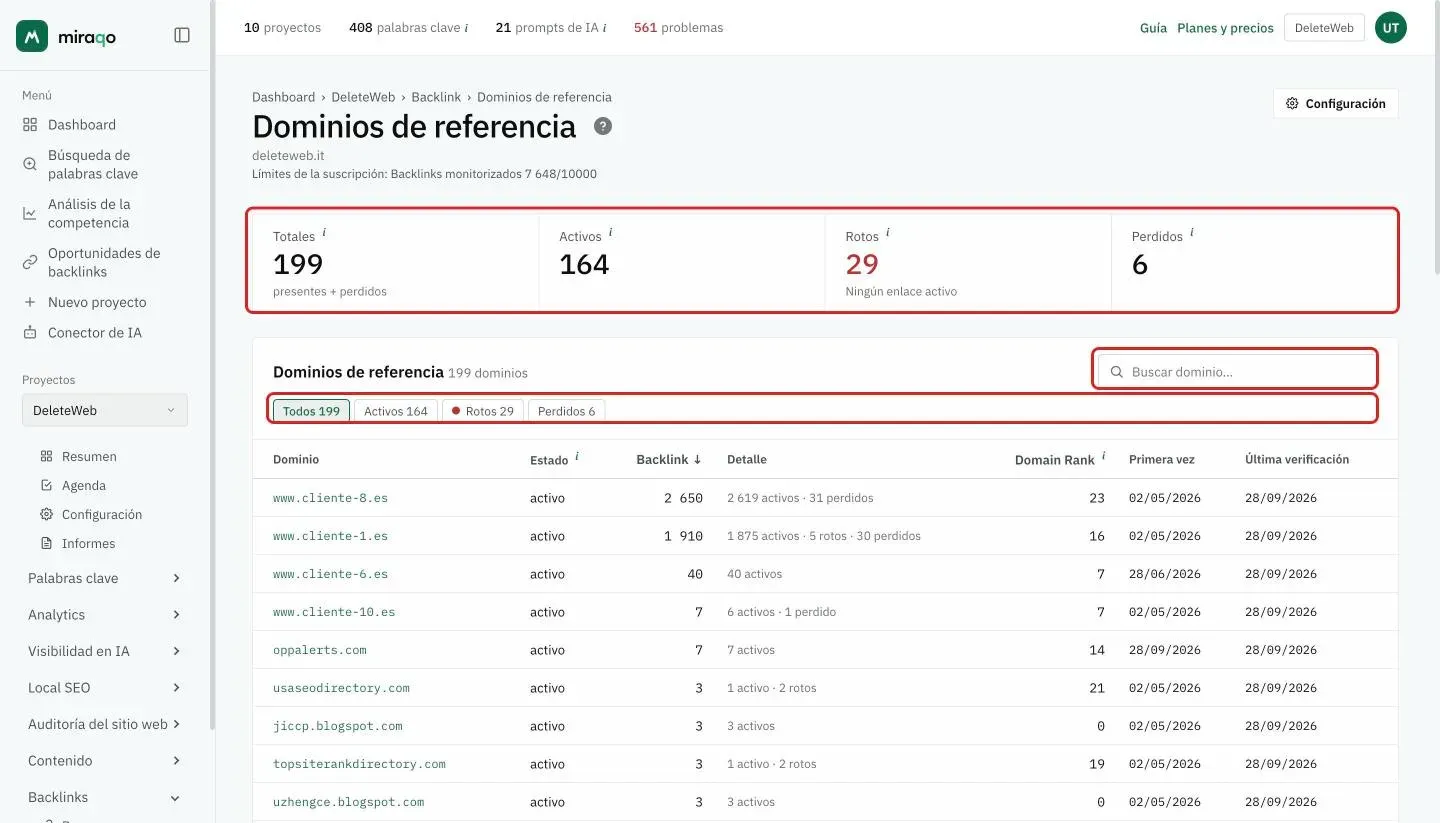Expand the Visibilidad en IA section

(x=105, y=651)
